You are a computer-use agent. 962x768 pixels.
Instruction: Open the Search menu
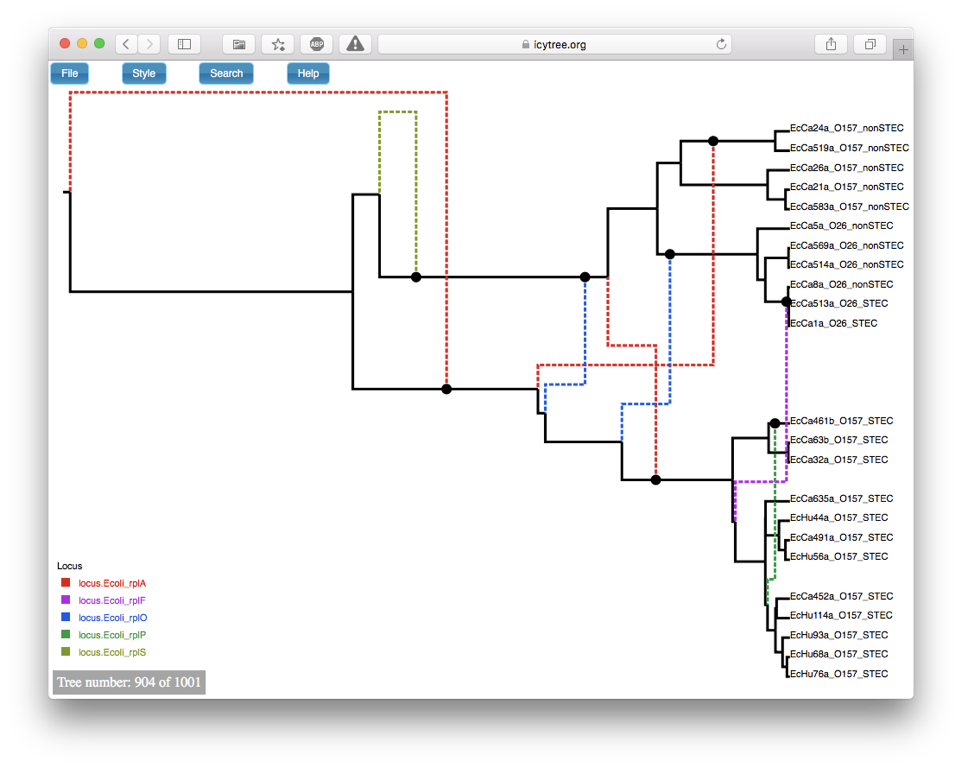point(226,73)
